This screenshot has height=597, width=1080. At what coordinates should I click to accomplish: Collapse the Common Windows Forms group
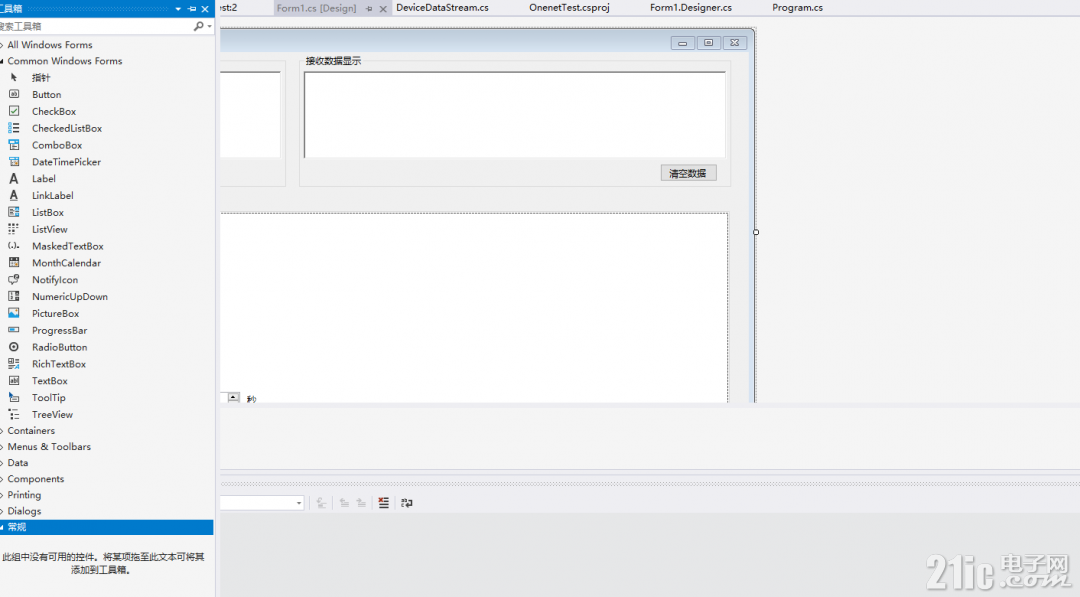click(2, 61)
